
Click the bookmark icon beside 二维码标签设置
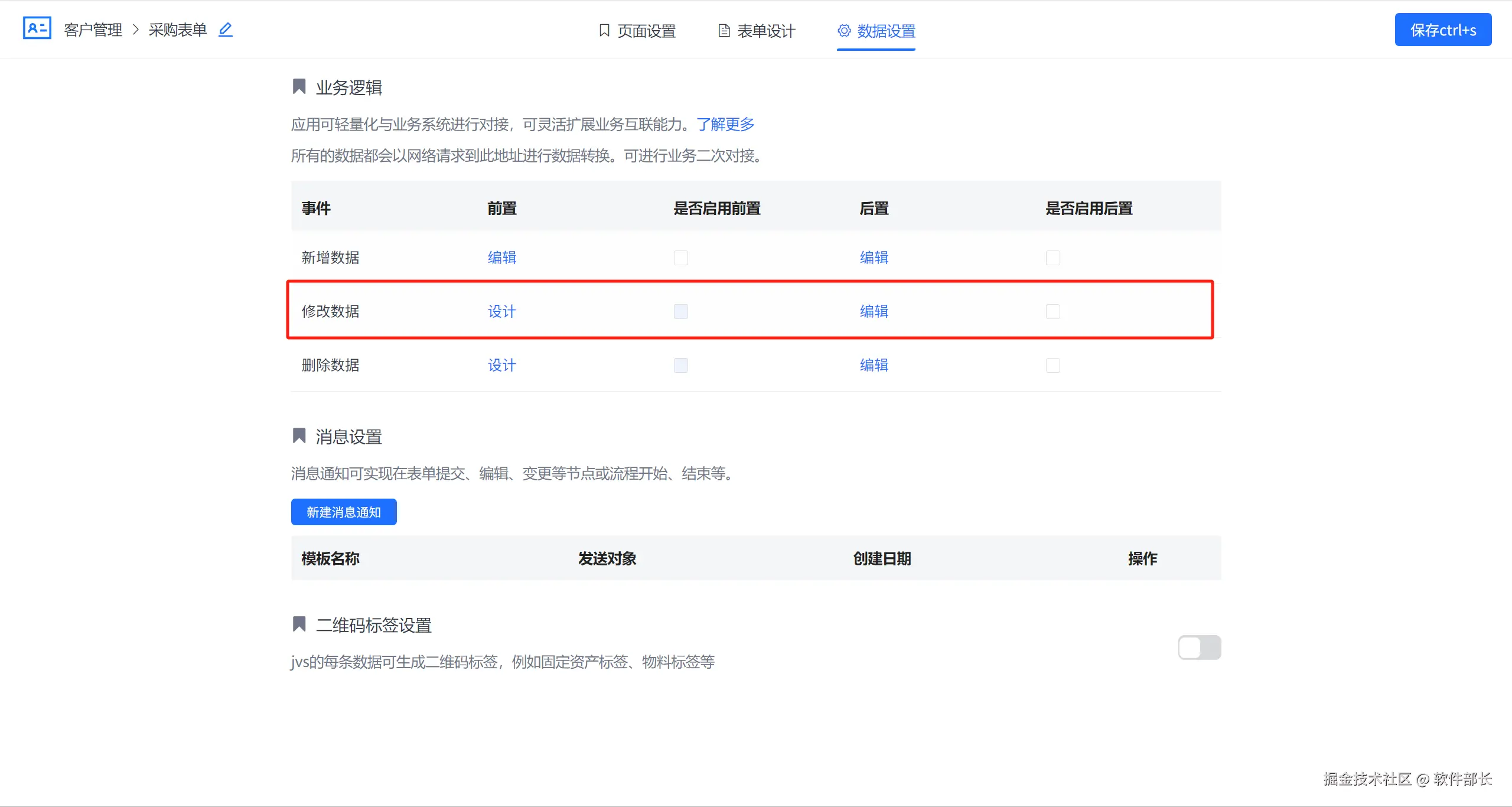pos(299,624)
